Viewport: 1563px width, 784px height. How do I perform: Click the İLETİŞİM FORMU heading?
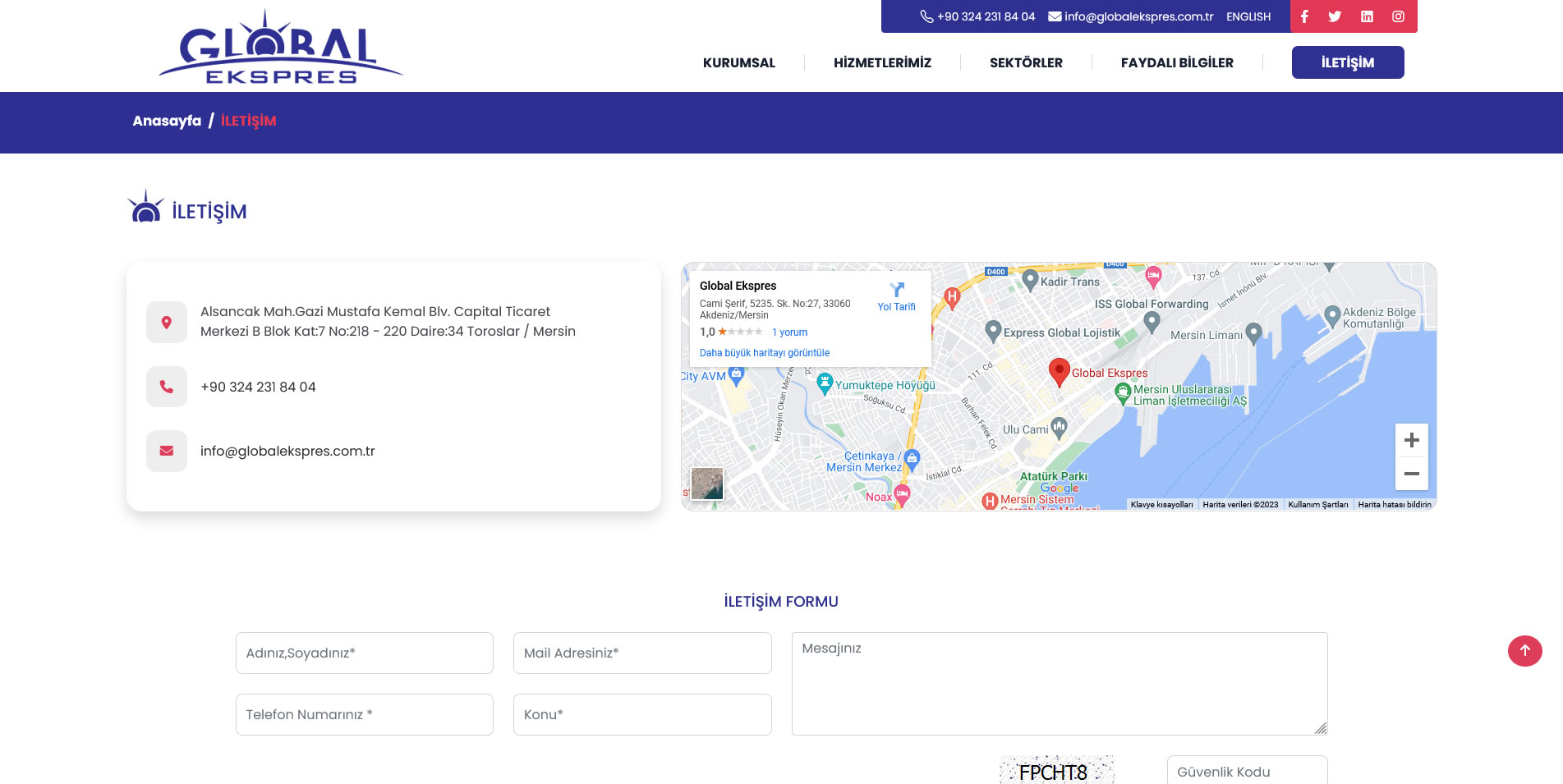click(781, 602)
